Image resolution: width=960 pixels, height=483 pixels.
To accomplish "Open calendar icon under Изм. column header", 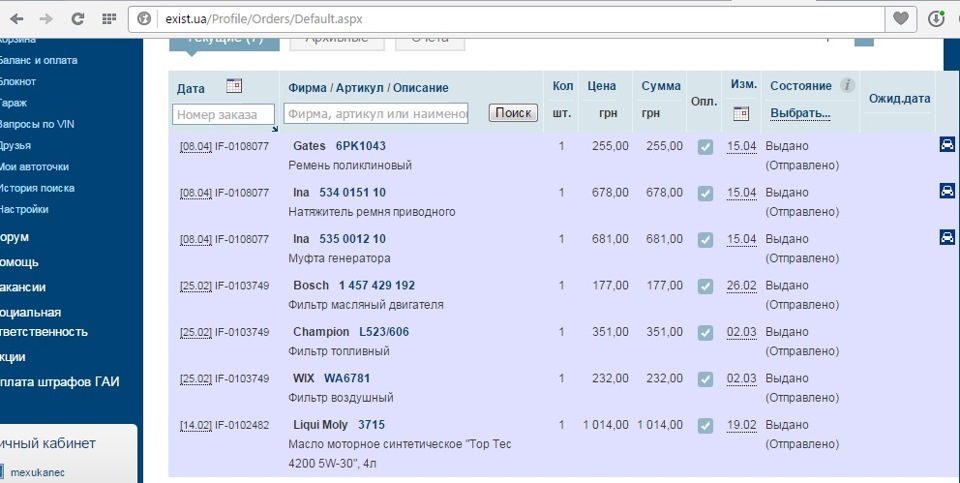I will pos(741,113).
